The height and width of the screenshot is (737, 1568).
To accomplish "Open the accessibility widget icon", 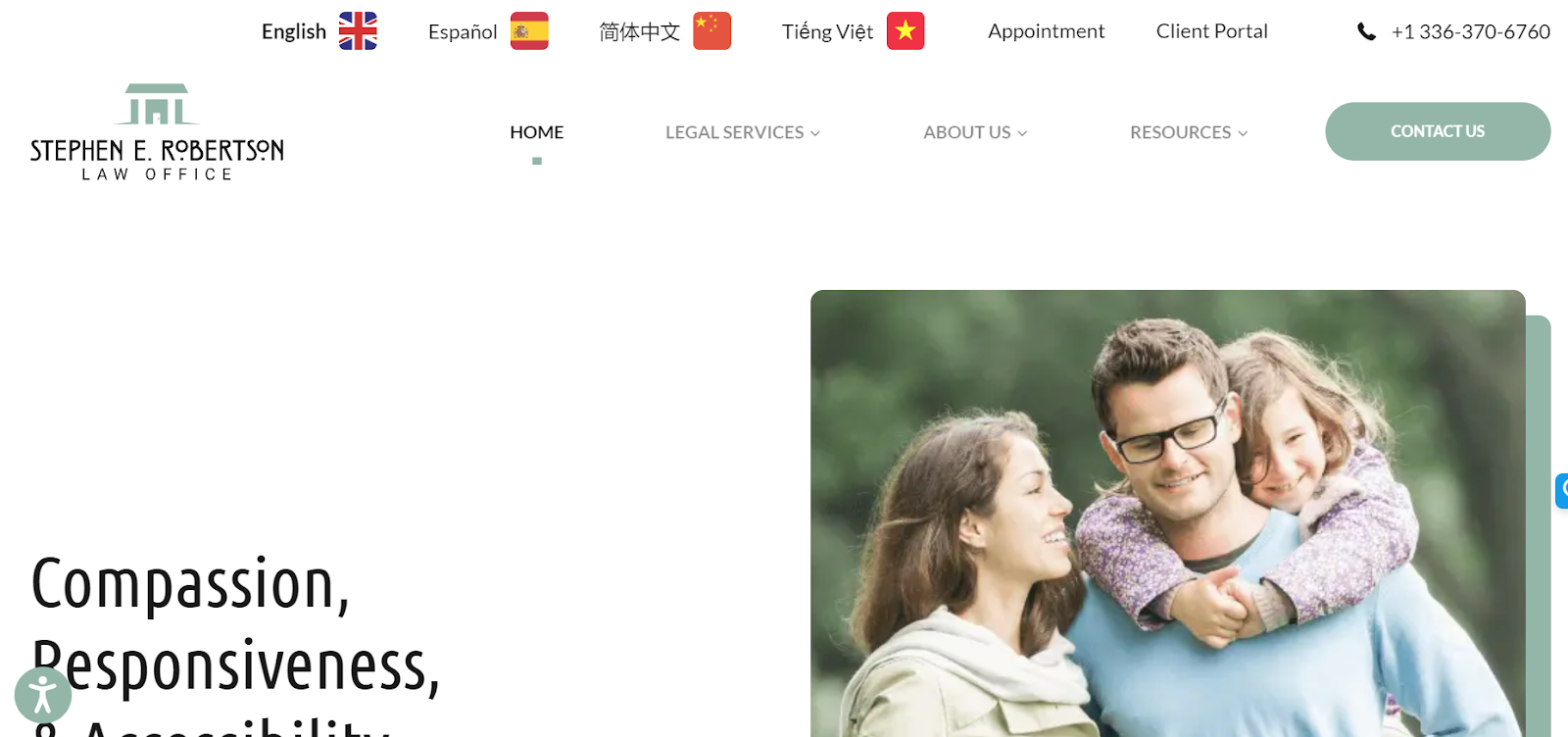I will (43, 695).
